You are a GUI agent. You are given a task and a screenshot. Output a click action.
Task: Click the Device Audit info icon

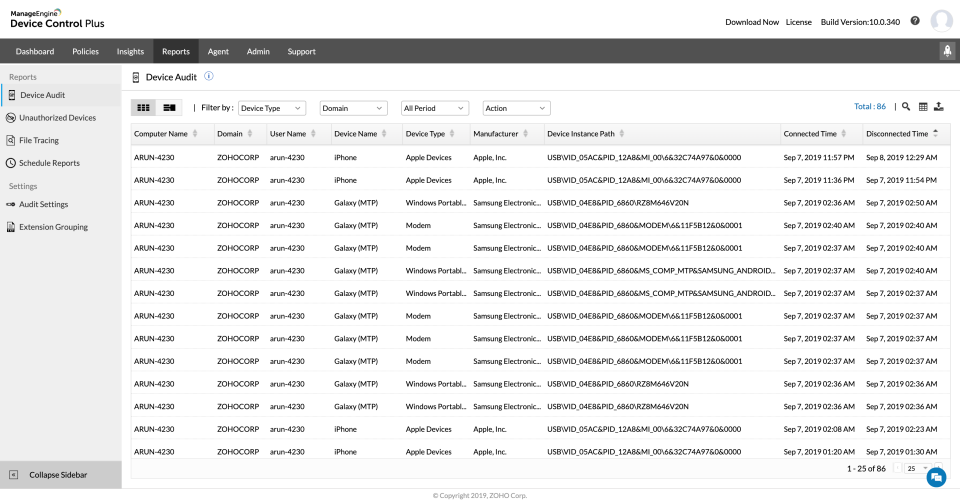tap(209, 76)
